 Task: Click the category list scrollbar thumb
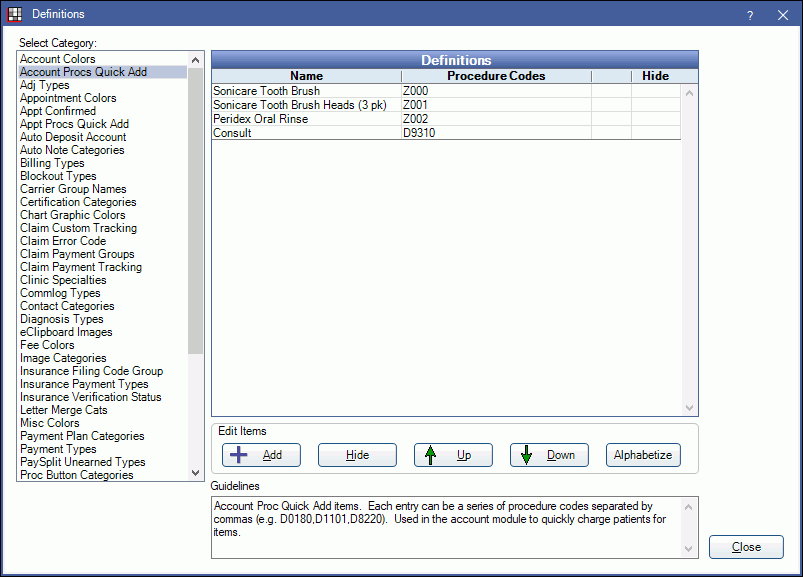coord(195,210)
